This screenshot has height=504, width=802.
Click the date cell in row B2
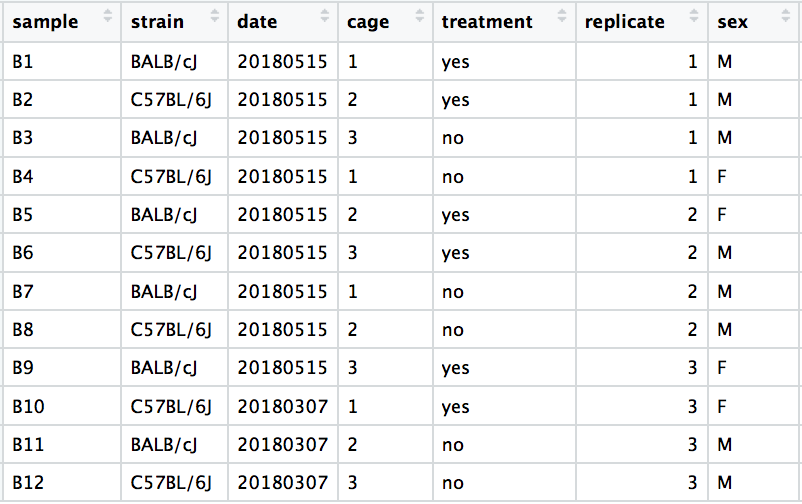282,100
